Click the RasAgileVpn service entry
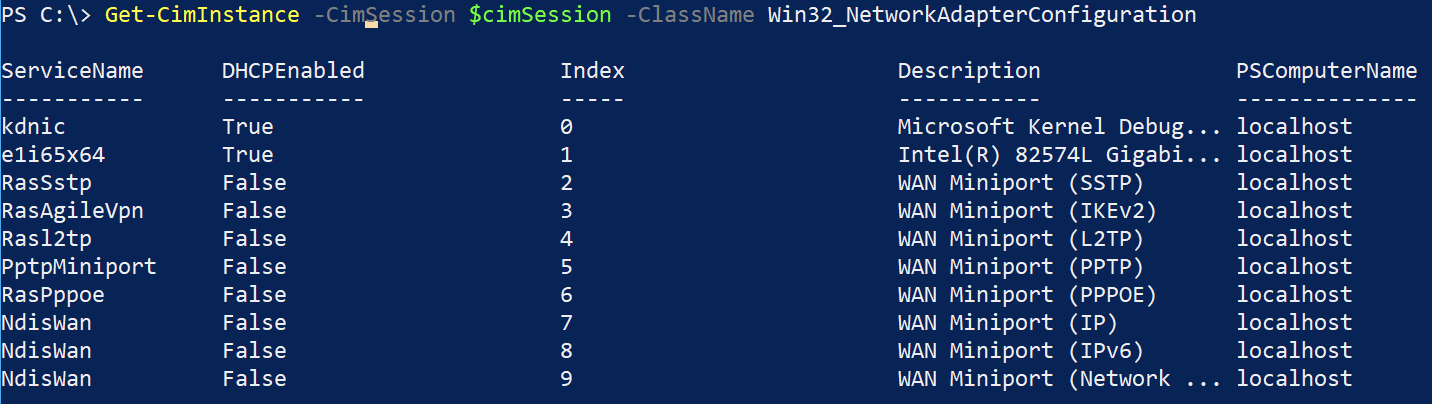This screenshot has width=1432, height=404. (x=73, y=211)
